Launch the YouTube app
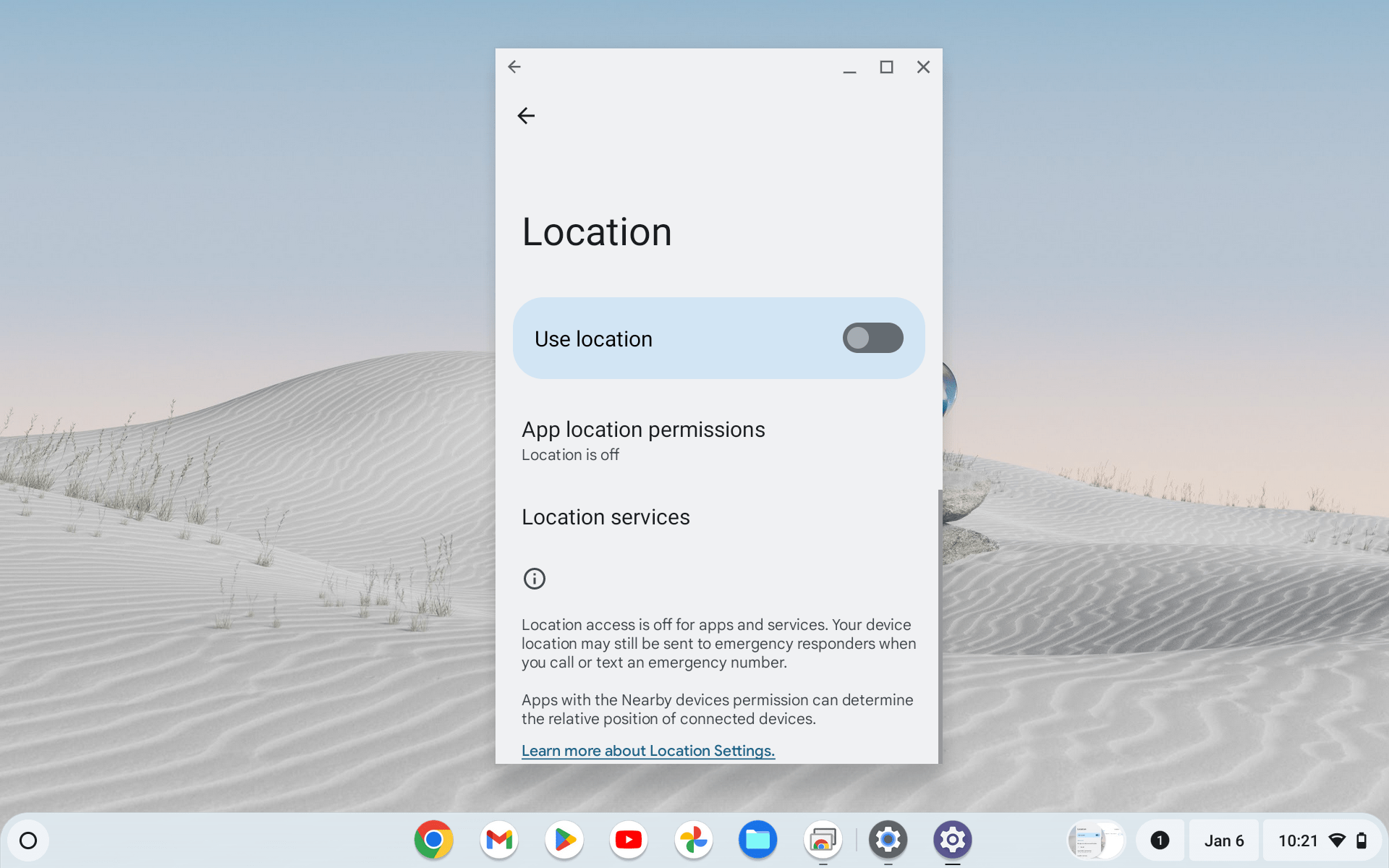Viewport: 1389px width, 868px height. point(628,840)
